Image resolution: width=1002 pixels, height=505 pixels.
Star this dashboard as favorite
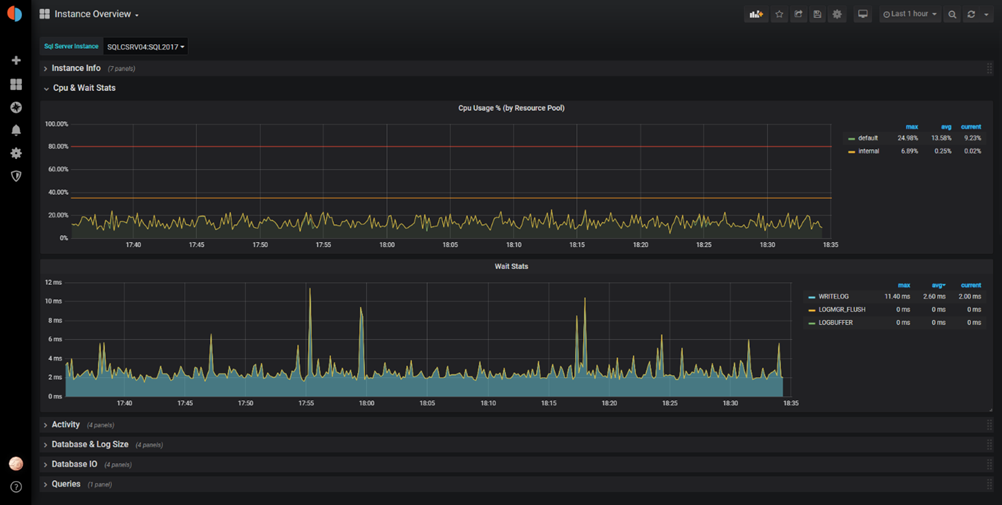(779, 14)
